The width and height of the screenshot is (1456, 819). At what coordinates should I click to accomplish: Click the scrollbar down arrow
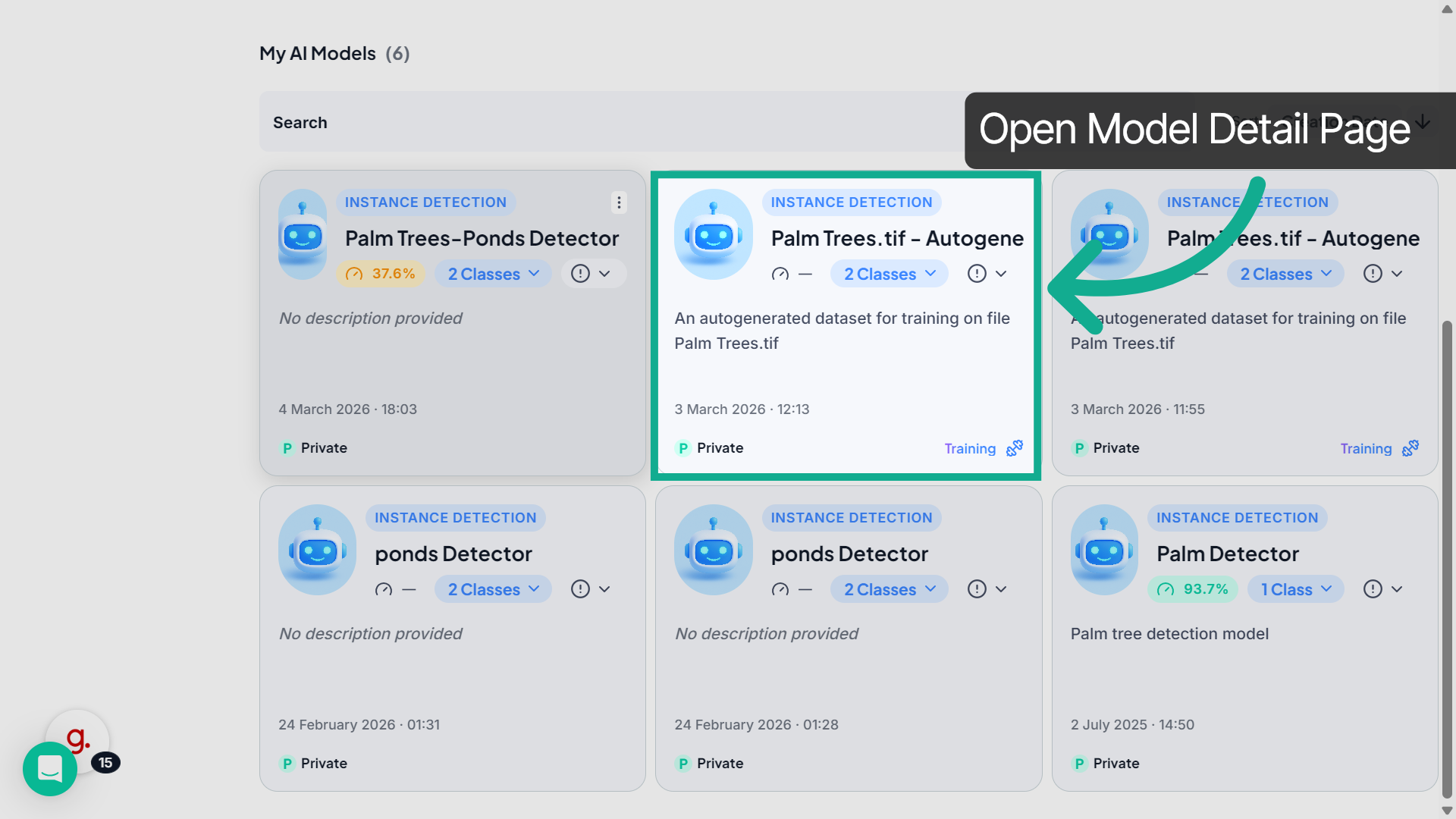(1447, 810)
